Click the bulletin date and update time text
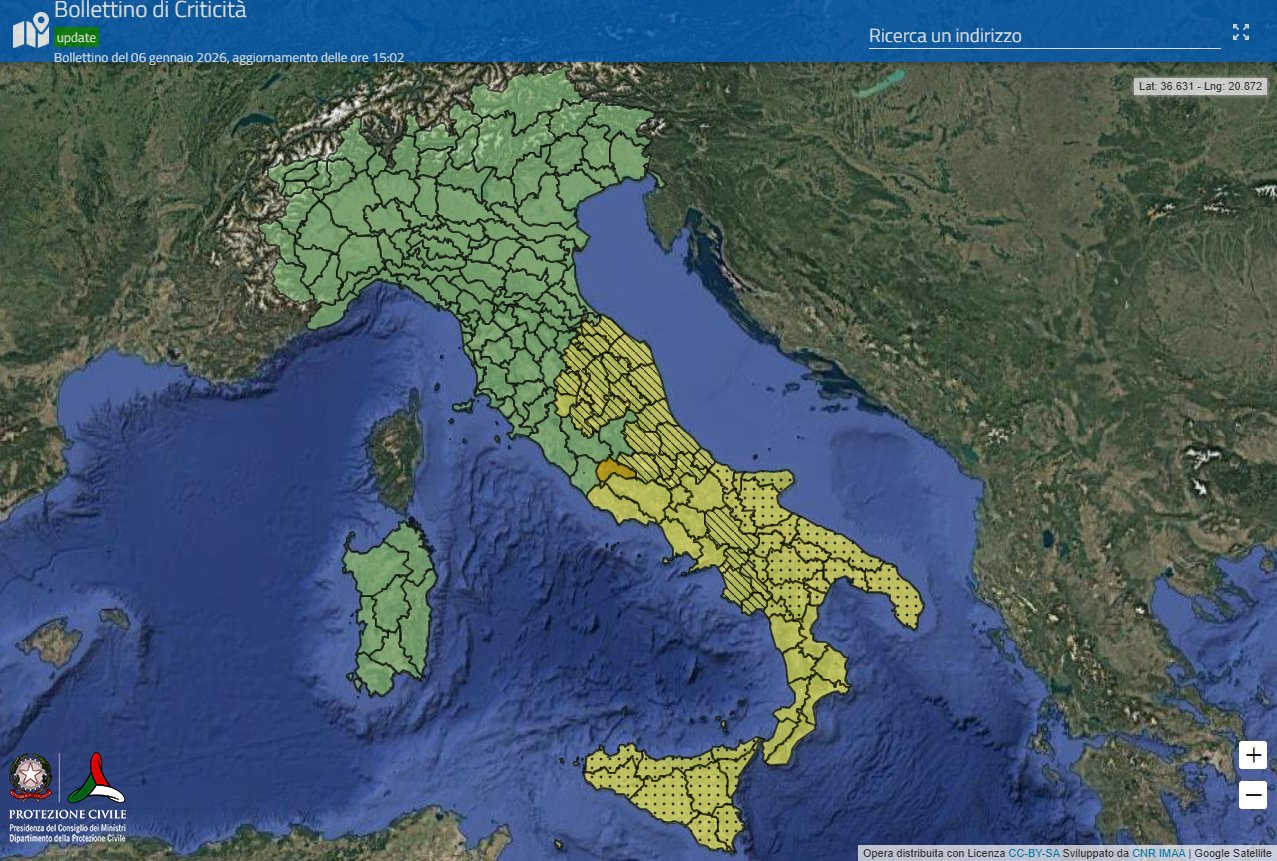The width and height of the screenshot is (1277, 861). tap(229, 58)
